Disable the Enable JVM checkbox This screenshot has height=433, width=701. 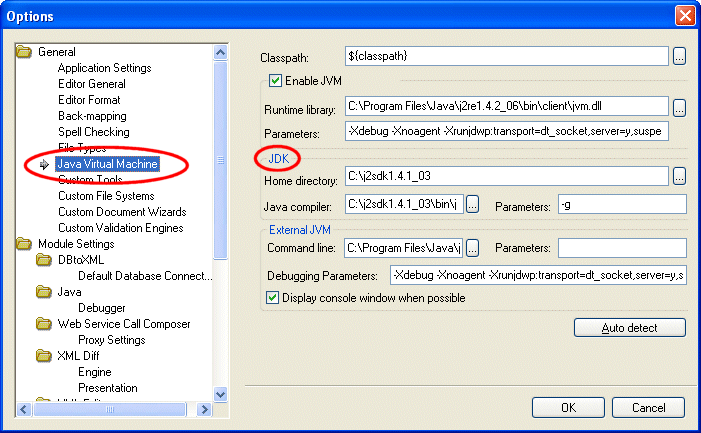275,81
